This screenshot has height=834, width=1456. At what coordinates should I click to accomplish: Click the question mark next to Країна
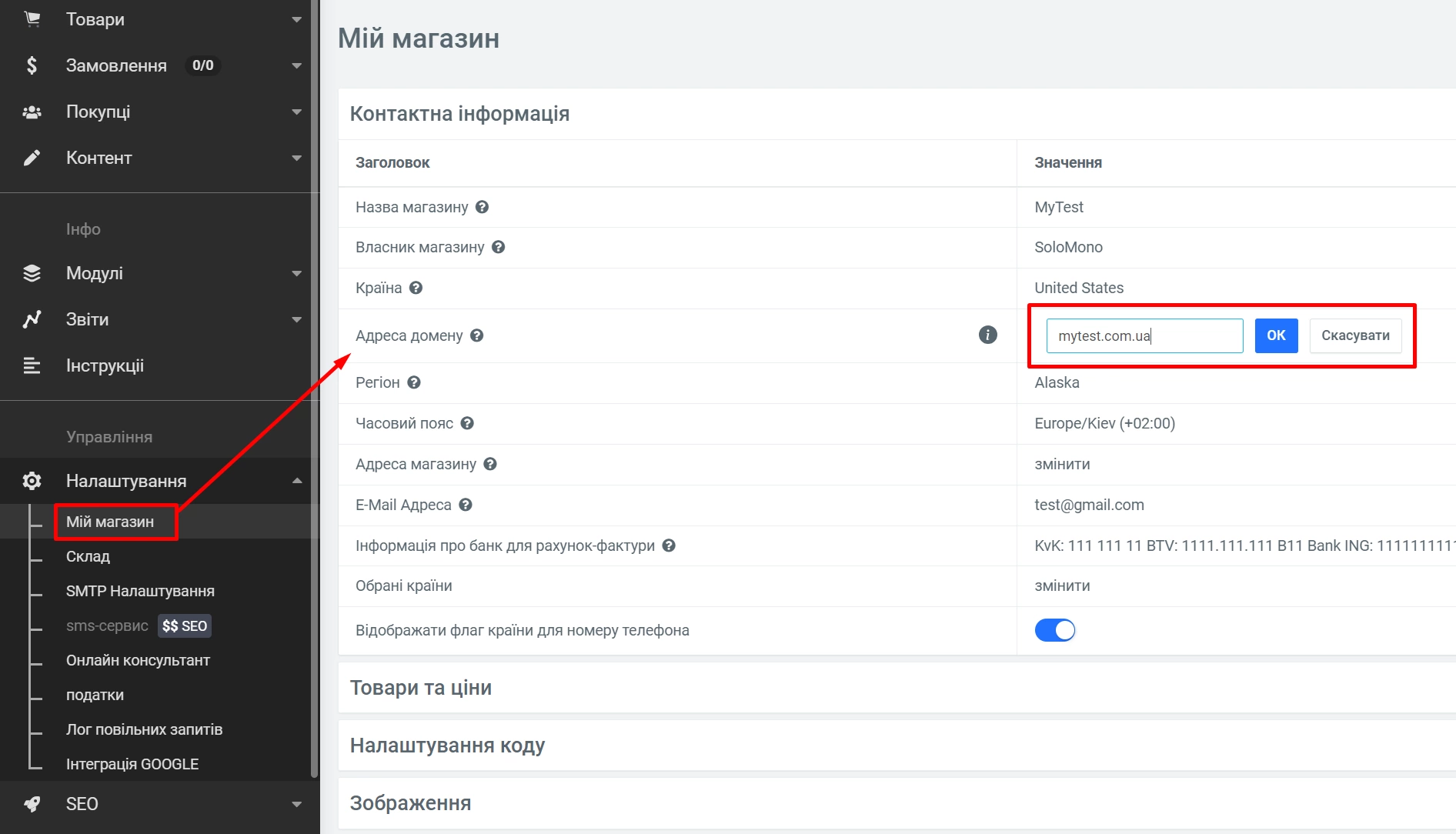[x=416, y=288]
